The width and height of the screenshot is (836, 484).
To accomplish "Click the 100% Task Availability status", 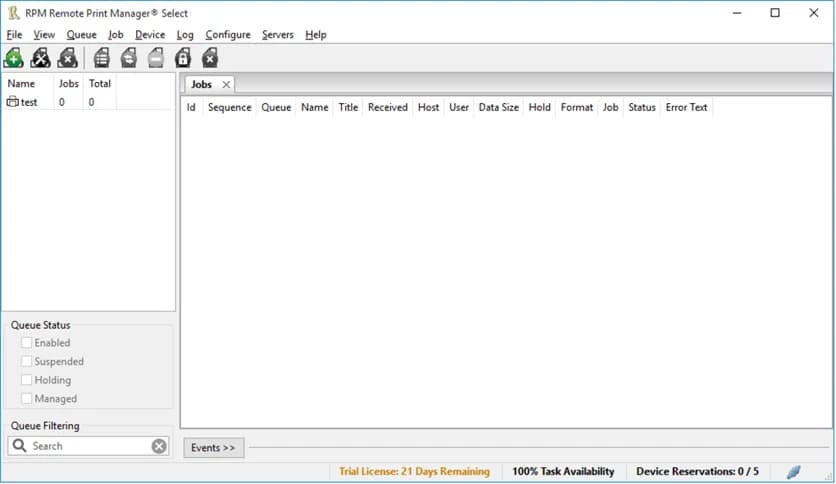I will [563, 471].
